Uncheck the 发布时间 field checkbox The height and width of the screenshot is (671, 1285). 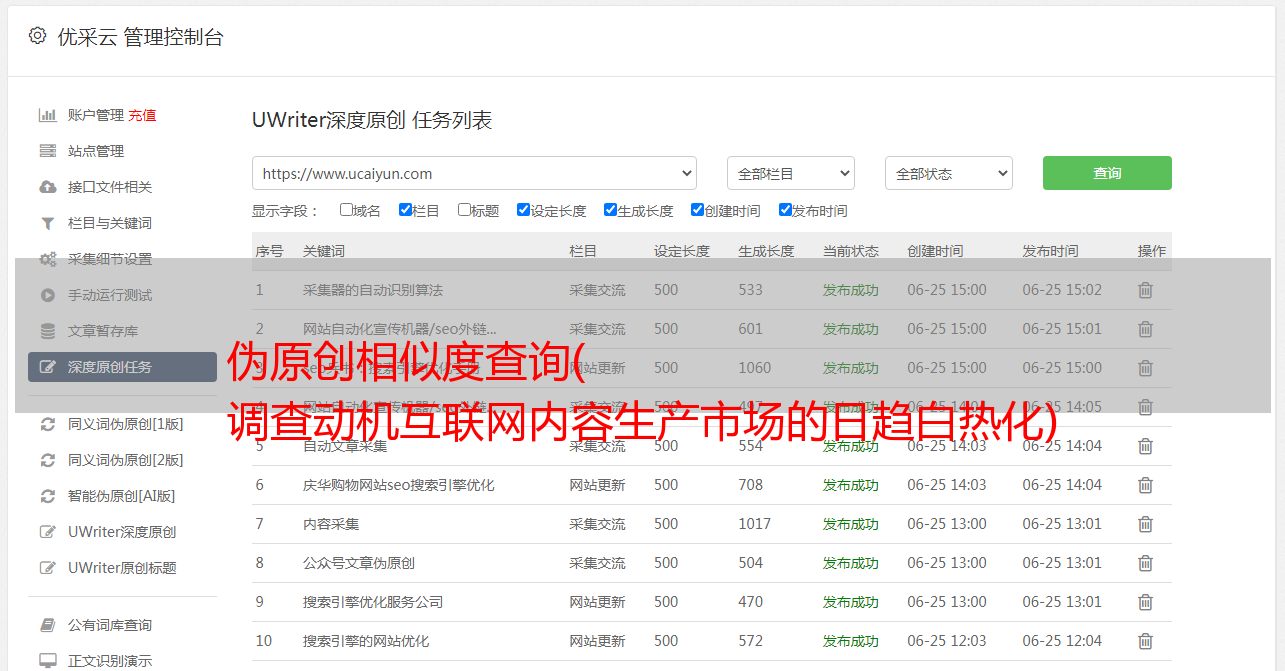(x=785, y=210)
